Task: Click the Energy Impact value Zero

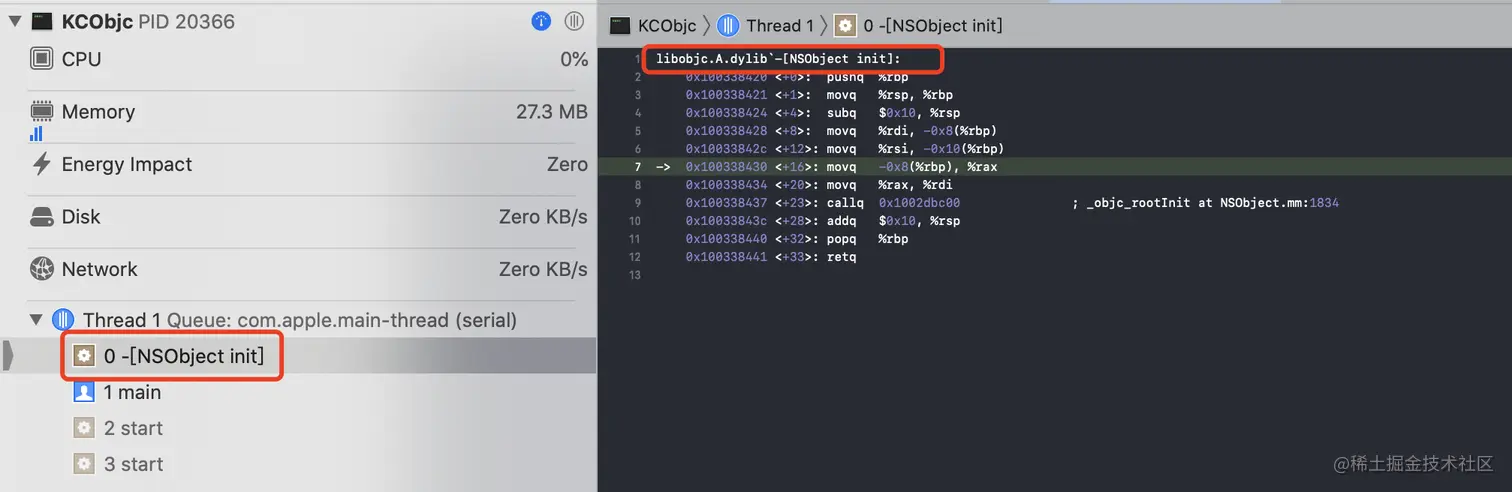Action: (567, 164)
